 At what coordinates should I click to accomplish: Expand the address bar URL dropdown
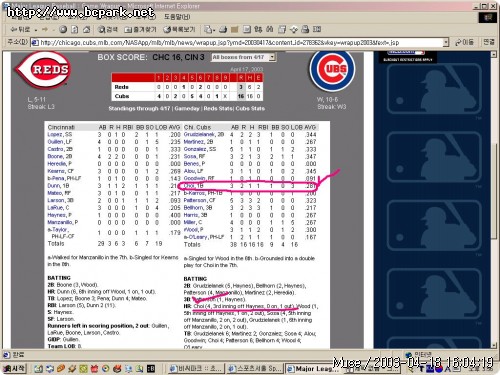446,42
